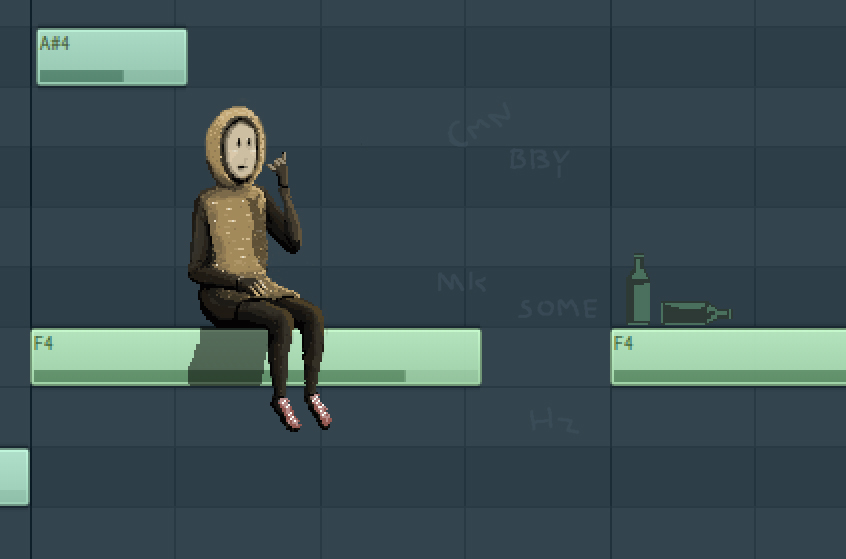Click the faint "SOME" text

(558, 308)
